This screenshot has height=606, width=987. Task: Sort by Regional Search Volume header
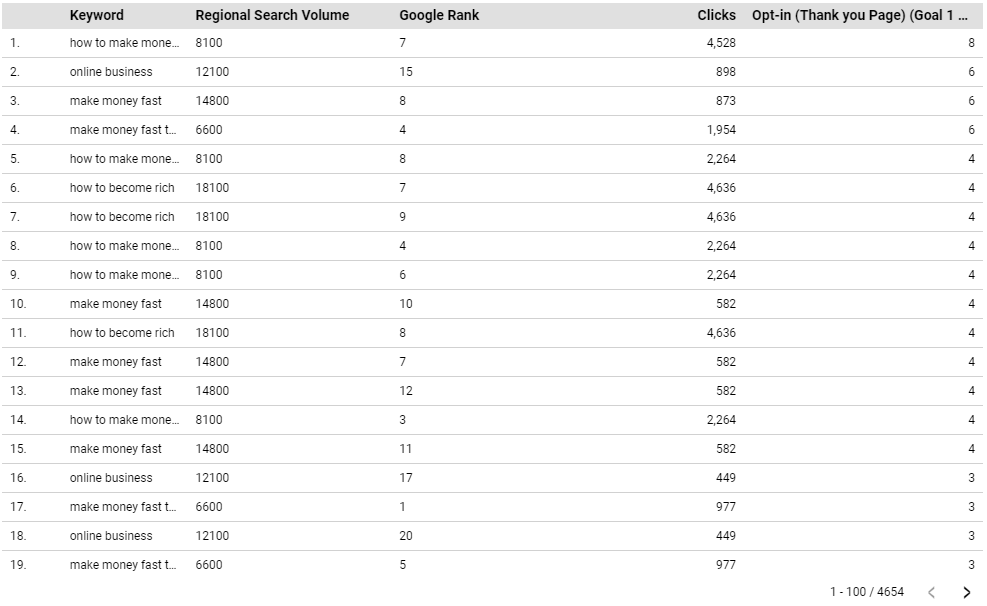272,15
